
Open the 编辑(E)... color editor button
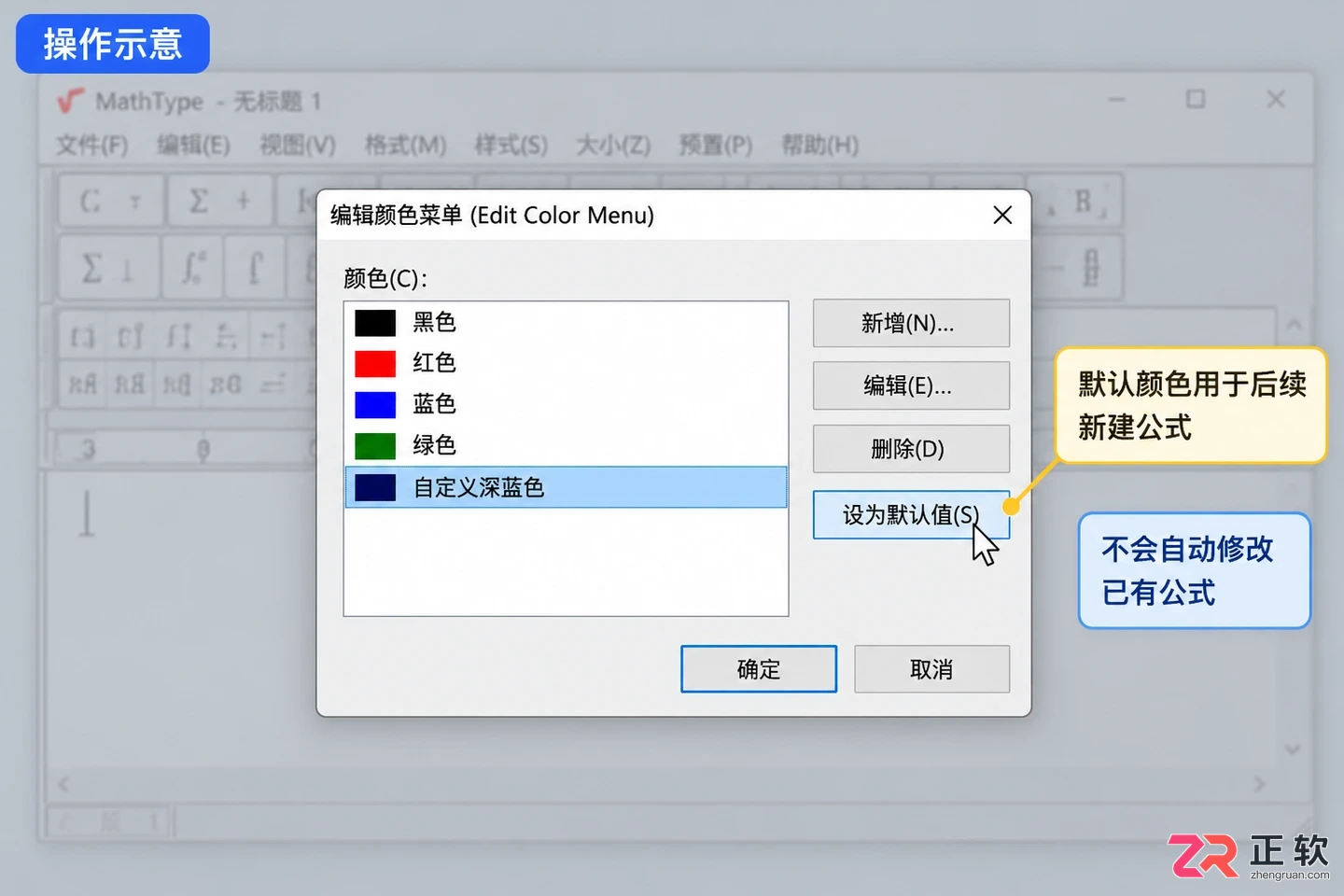pos(911,385)
